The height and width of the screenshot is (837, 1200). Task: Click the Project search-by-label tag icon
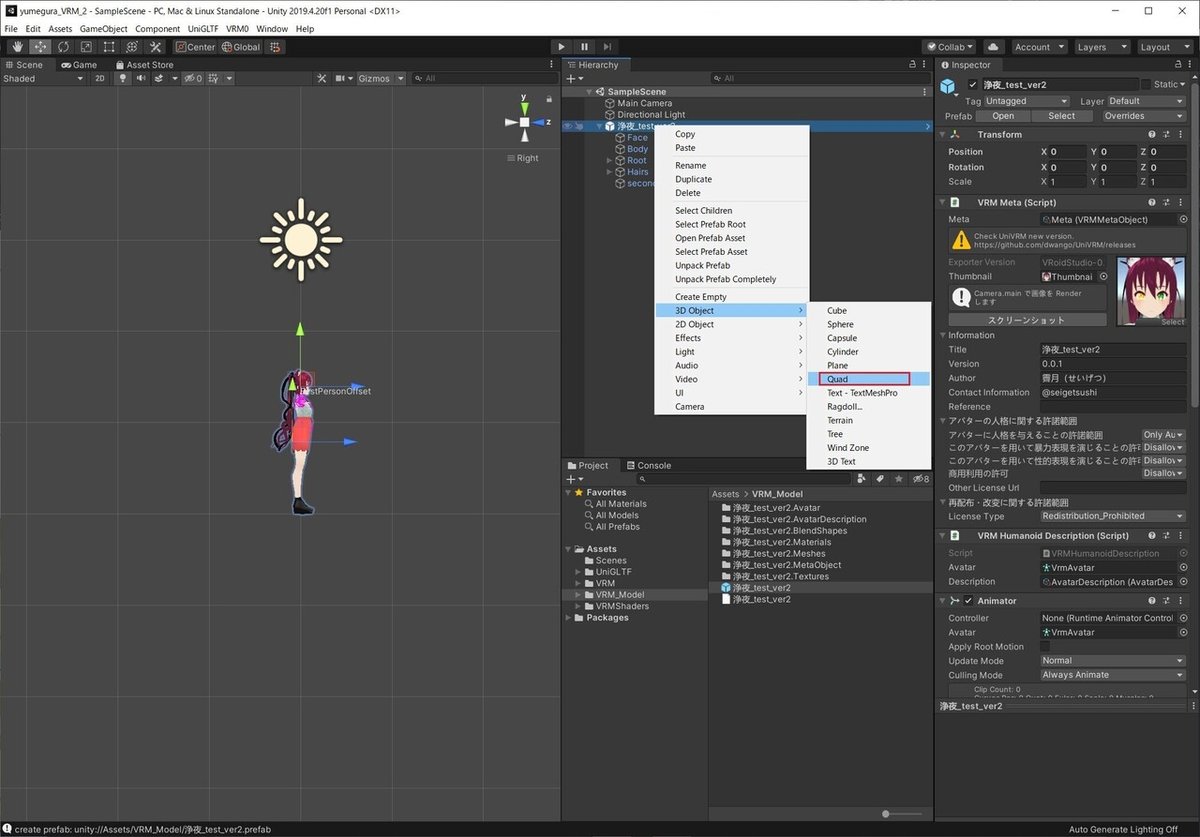[880, 479]
